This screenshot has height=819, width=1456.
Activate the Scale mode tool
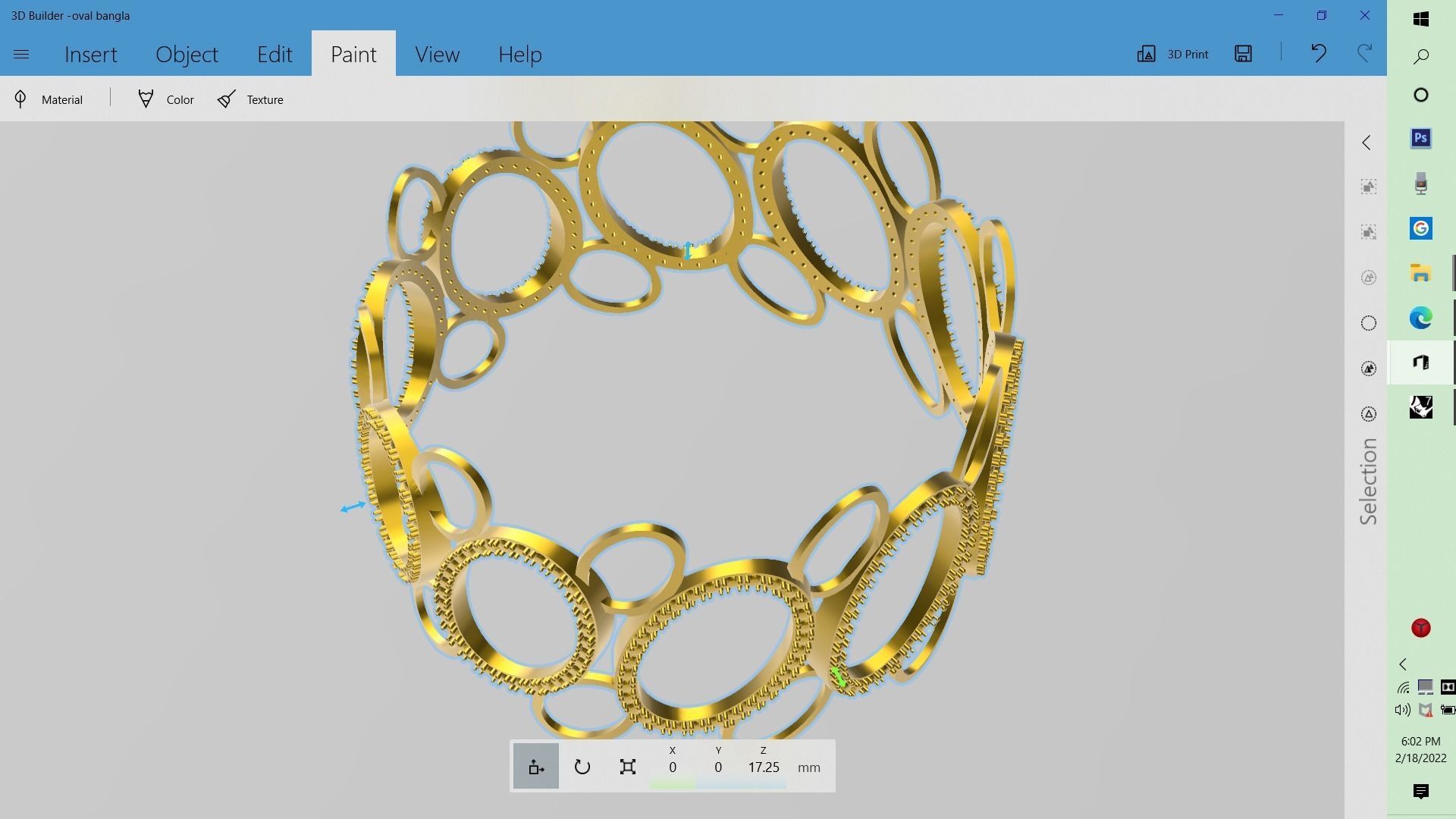(x=627, y=767)
